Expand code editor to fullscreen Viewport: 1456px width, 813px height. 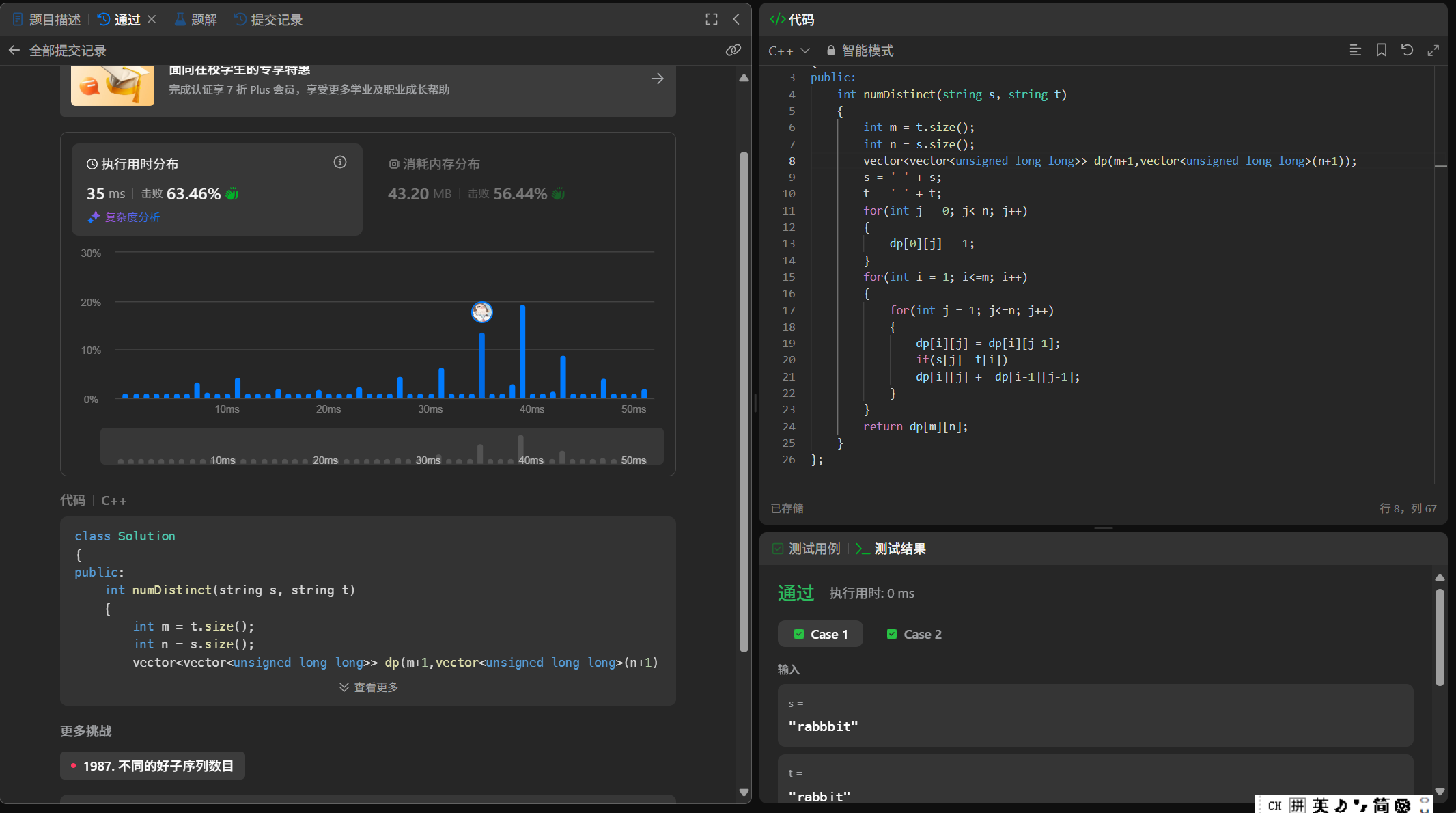coord(1433,50)
